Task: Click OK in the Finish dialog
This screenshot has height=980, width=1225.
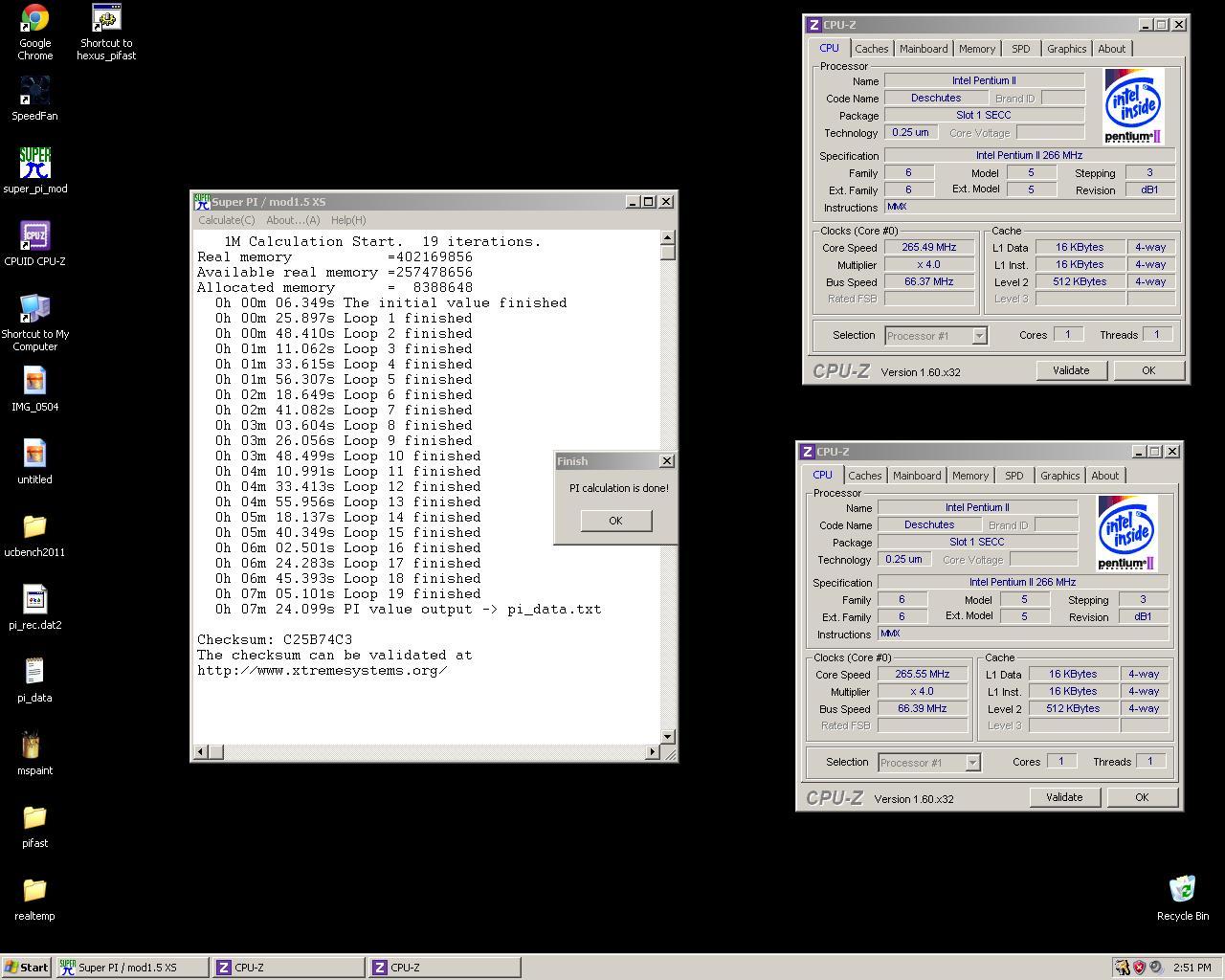Action: point(615,521)
